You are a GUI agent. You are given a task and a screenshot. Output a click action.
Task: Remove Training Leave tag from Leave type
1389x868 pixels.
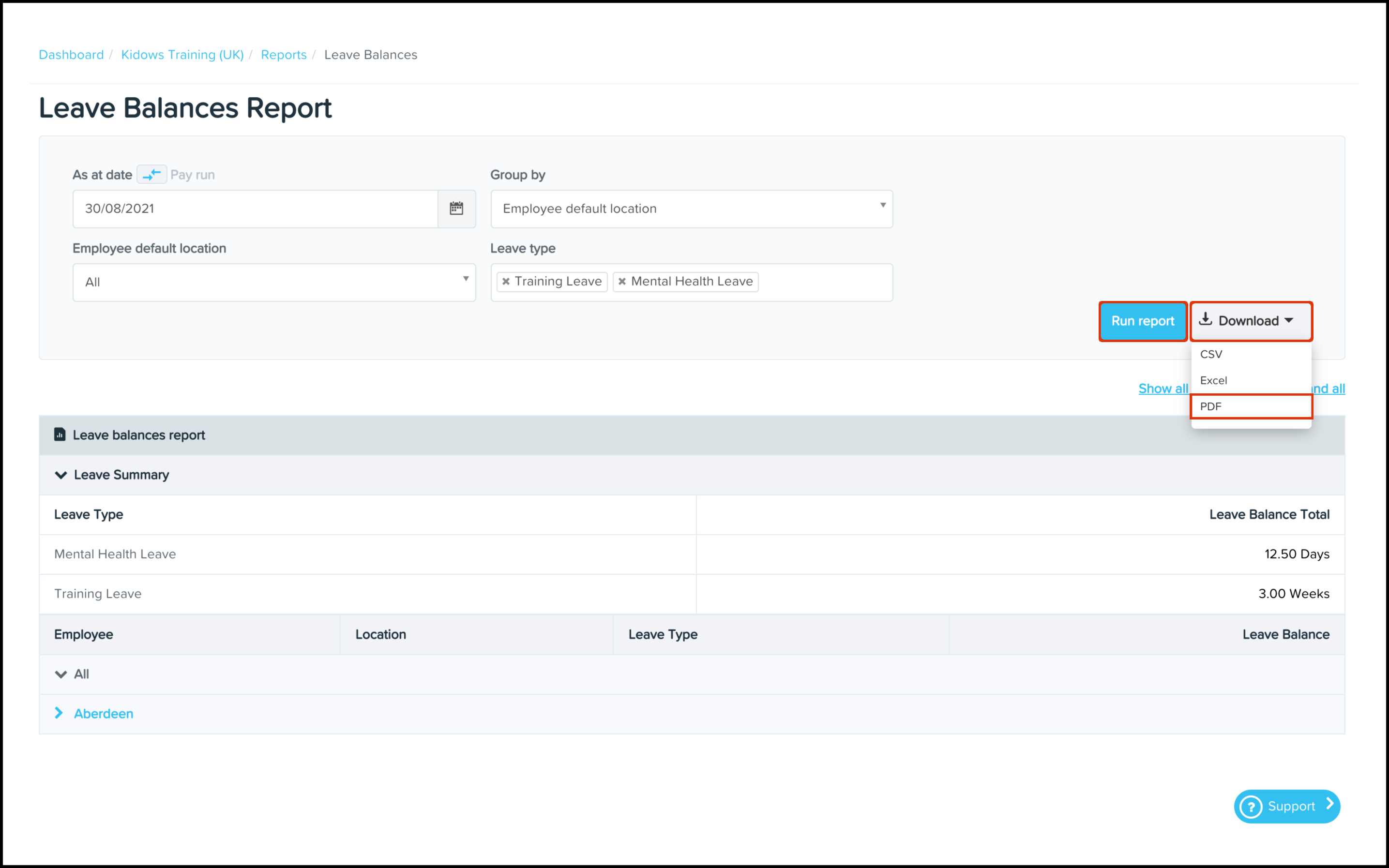click(x=506, y=281)
